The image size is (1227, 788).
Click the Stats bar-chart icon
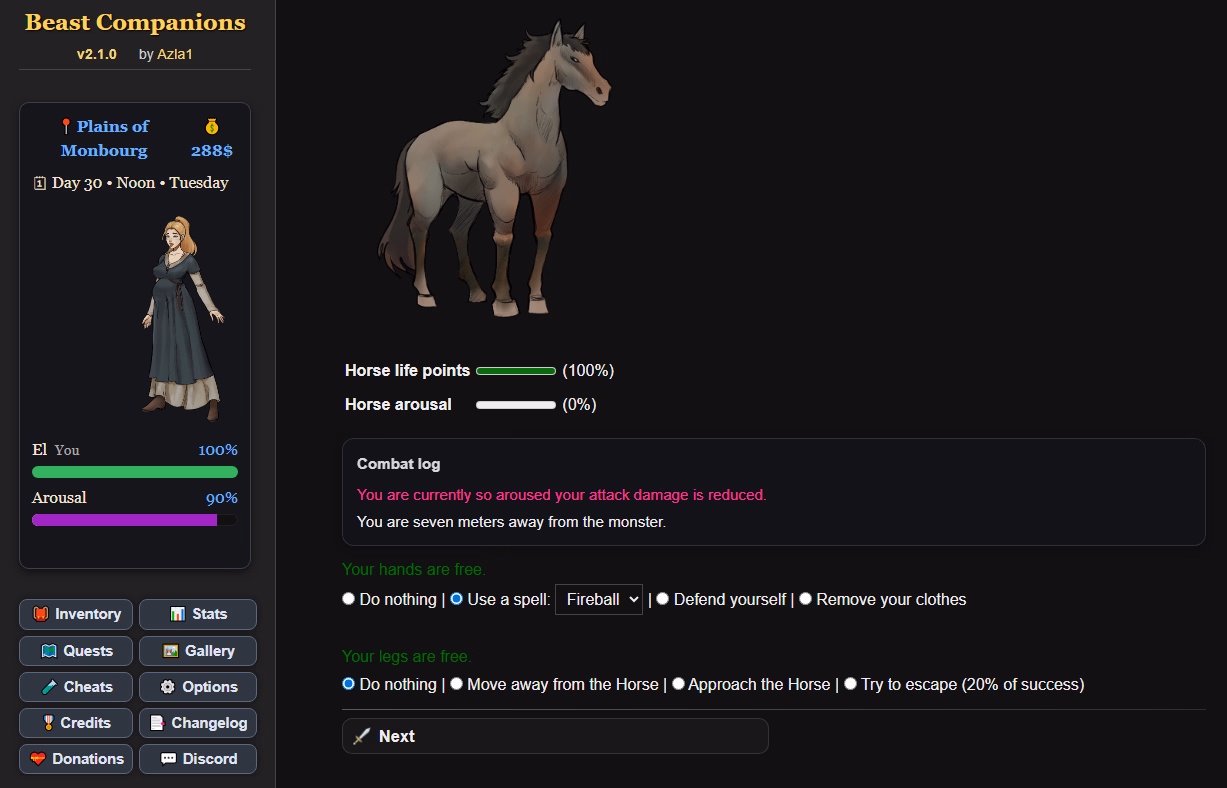coord(178,614)
